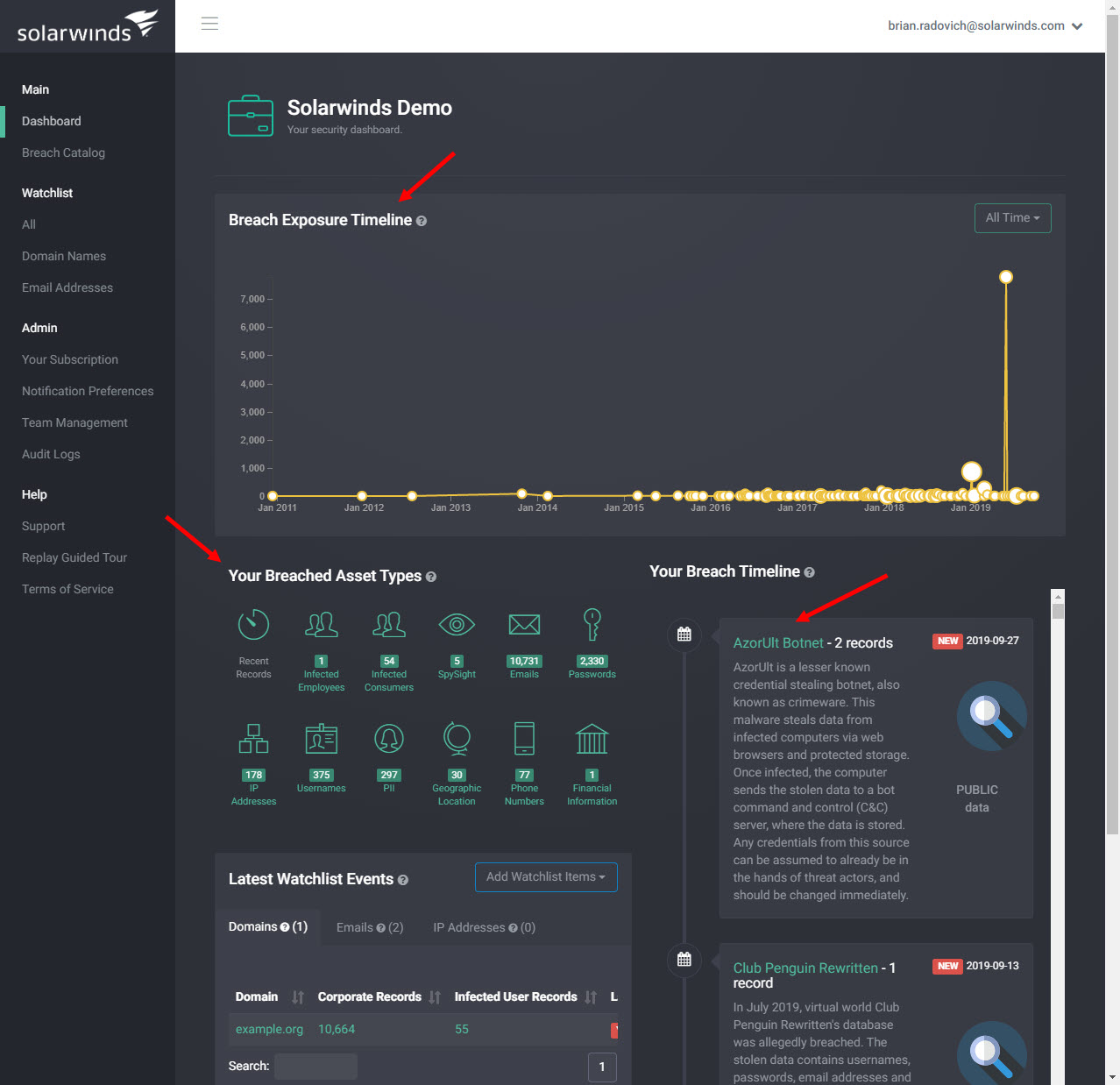Open the Add Watchlist Items dropdown
Screen dimensions: 1120x1085
[546, 877]
